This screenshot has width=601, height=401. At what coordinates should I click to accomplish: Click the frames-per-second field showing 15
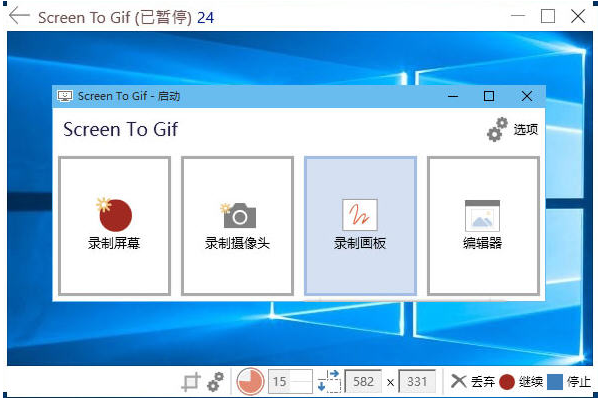(291, 381)
